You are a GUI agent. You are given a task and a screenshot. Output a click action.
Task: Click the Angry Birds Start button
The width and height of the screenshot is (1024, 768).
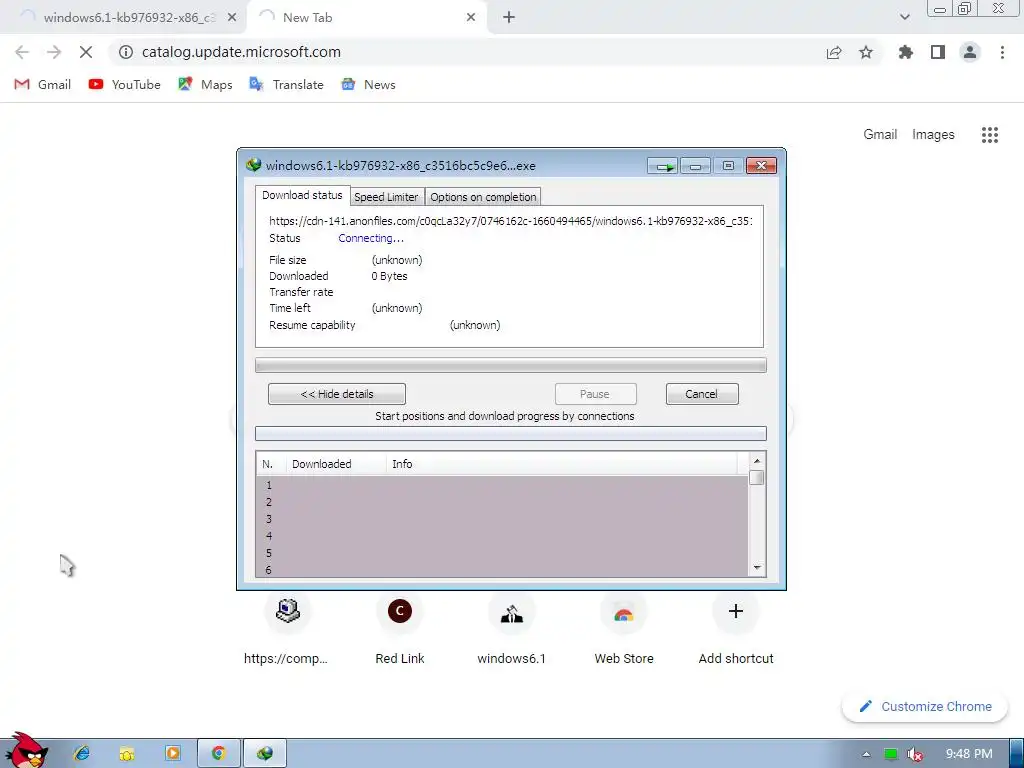coord(26,751)
